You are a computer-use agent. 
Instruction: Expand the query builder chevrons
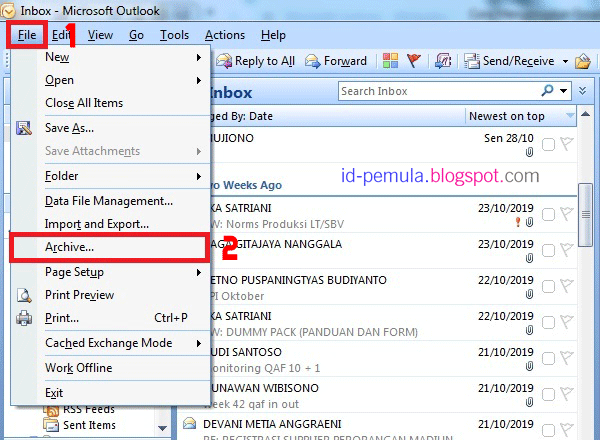coord(582,91)
